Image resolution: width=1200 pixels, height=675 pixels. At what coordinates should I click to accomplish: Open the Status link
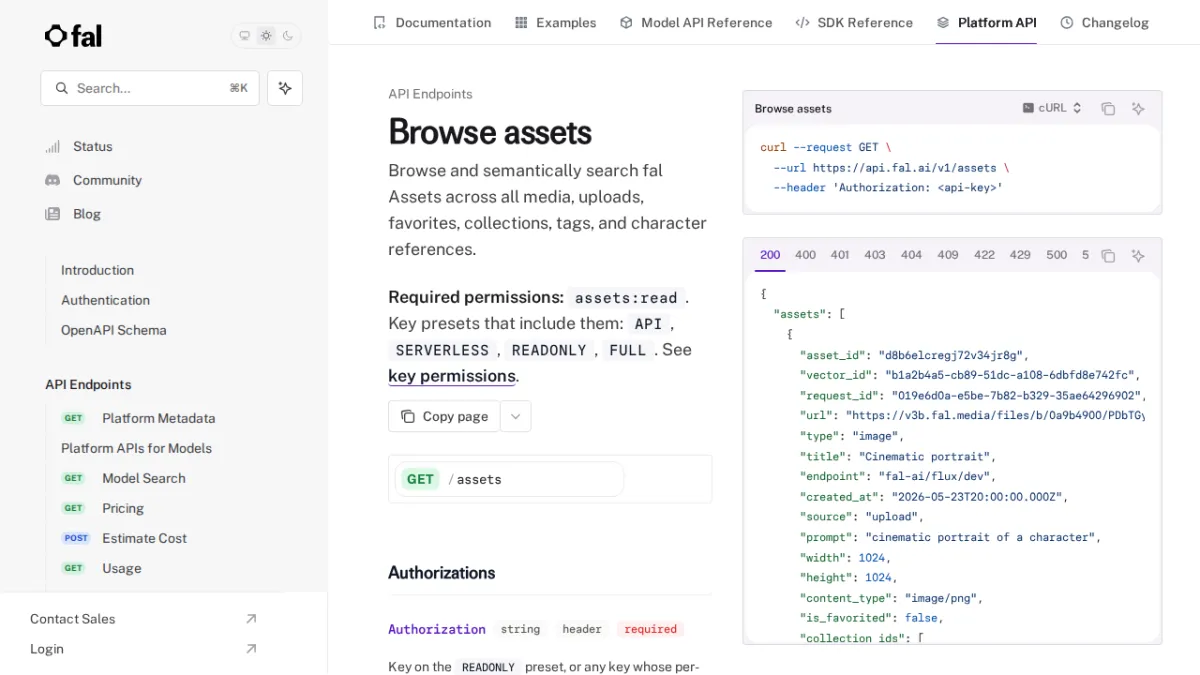(93, 146)
